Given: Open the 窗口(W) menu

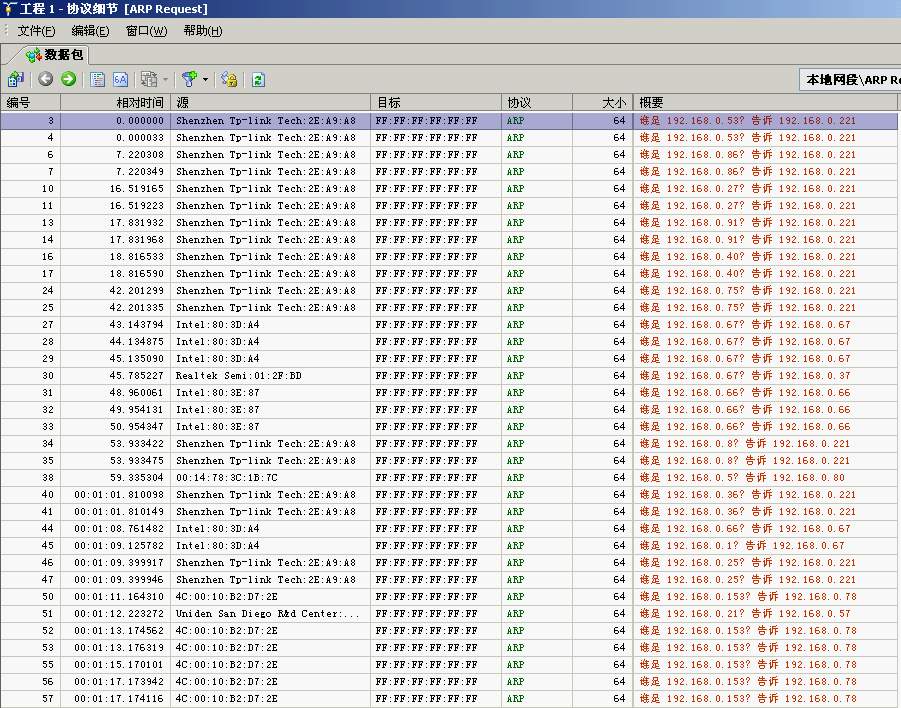Looking at the screenshot, I should pos(146,31).
